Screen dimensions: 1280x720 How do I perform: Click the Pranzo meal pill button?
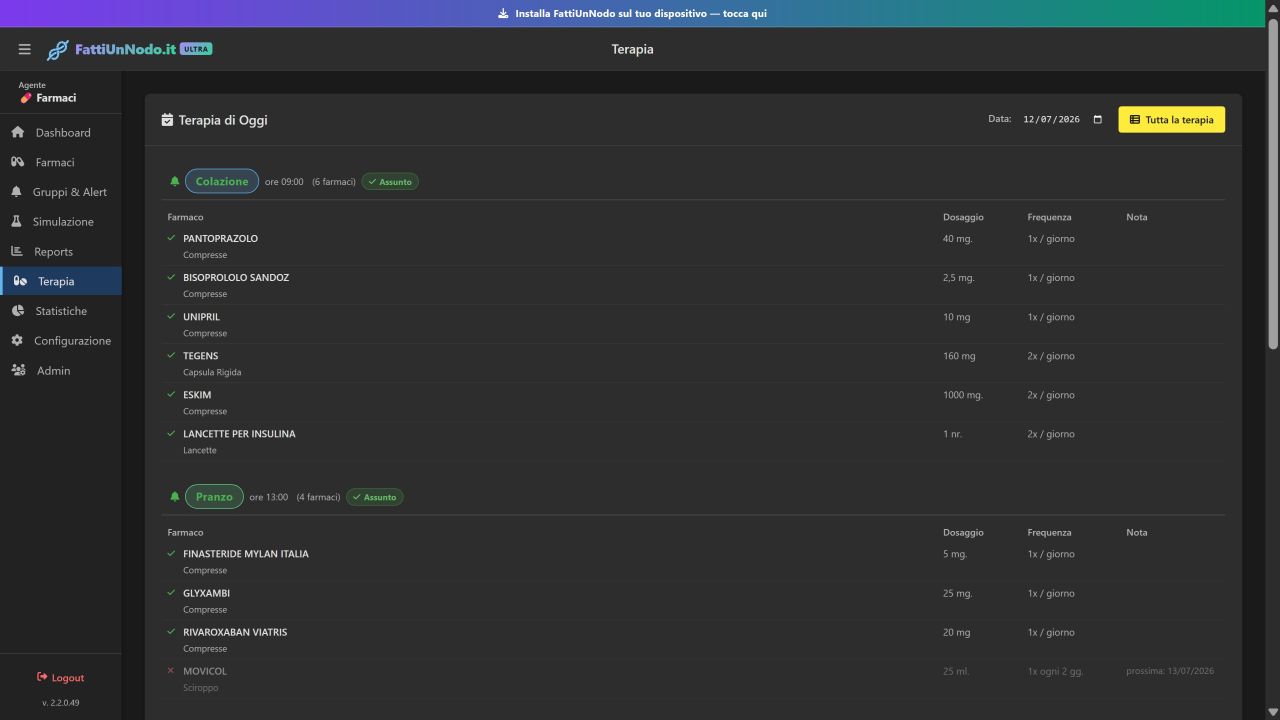tap(214, 497)
